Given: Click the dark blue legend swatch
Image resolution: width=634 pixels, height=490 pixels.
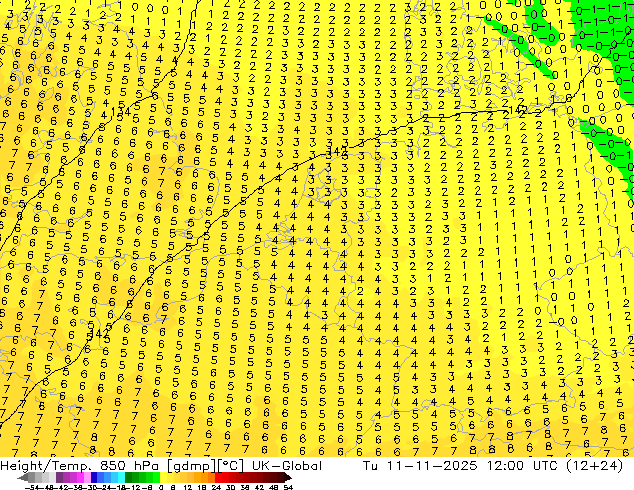Looking at the screenshot, I should pos(94,478).
